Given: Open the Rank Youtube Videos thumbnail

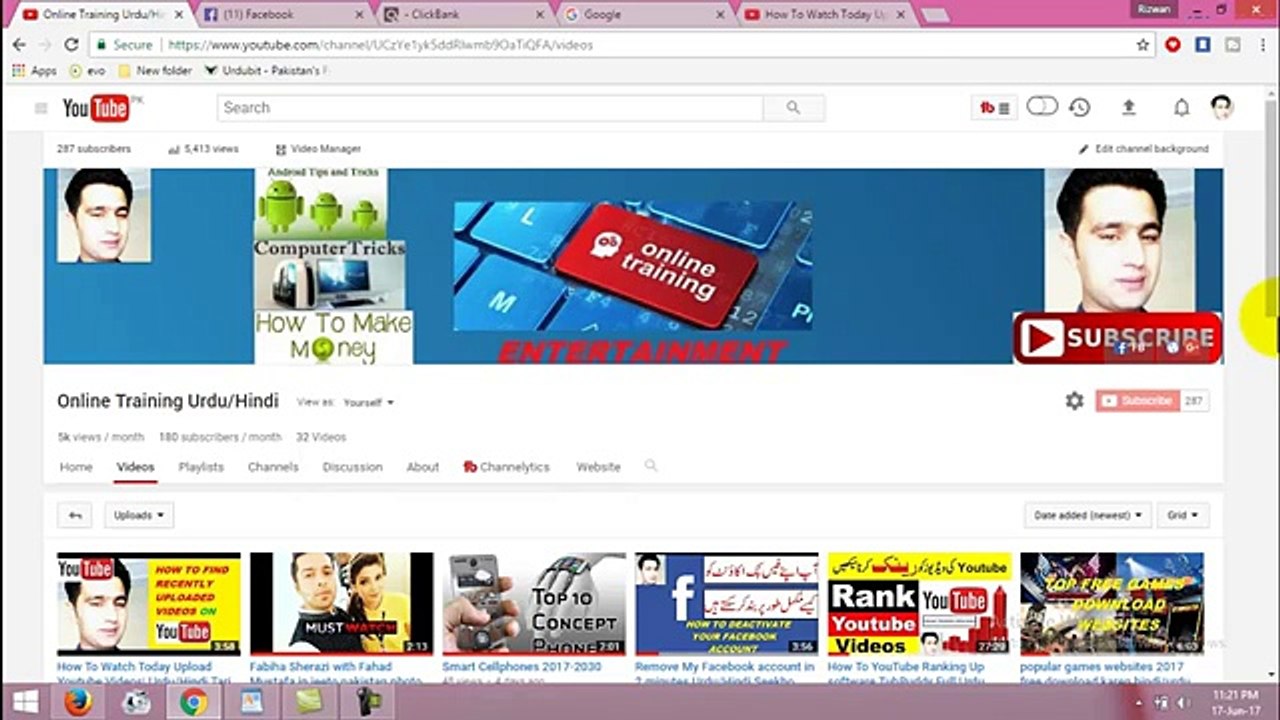Looking at the screenshot, I should pos(920,604).
